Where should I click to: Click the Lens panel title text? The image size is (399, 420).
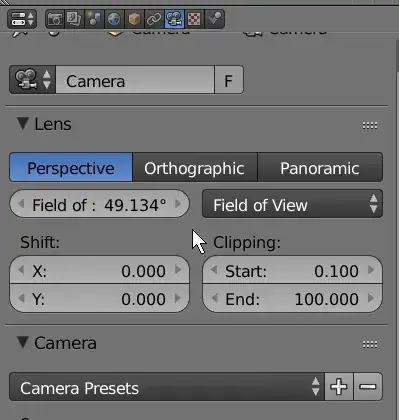[x=53, y=124]
